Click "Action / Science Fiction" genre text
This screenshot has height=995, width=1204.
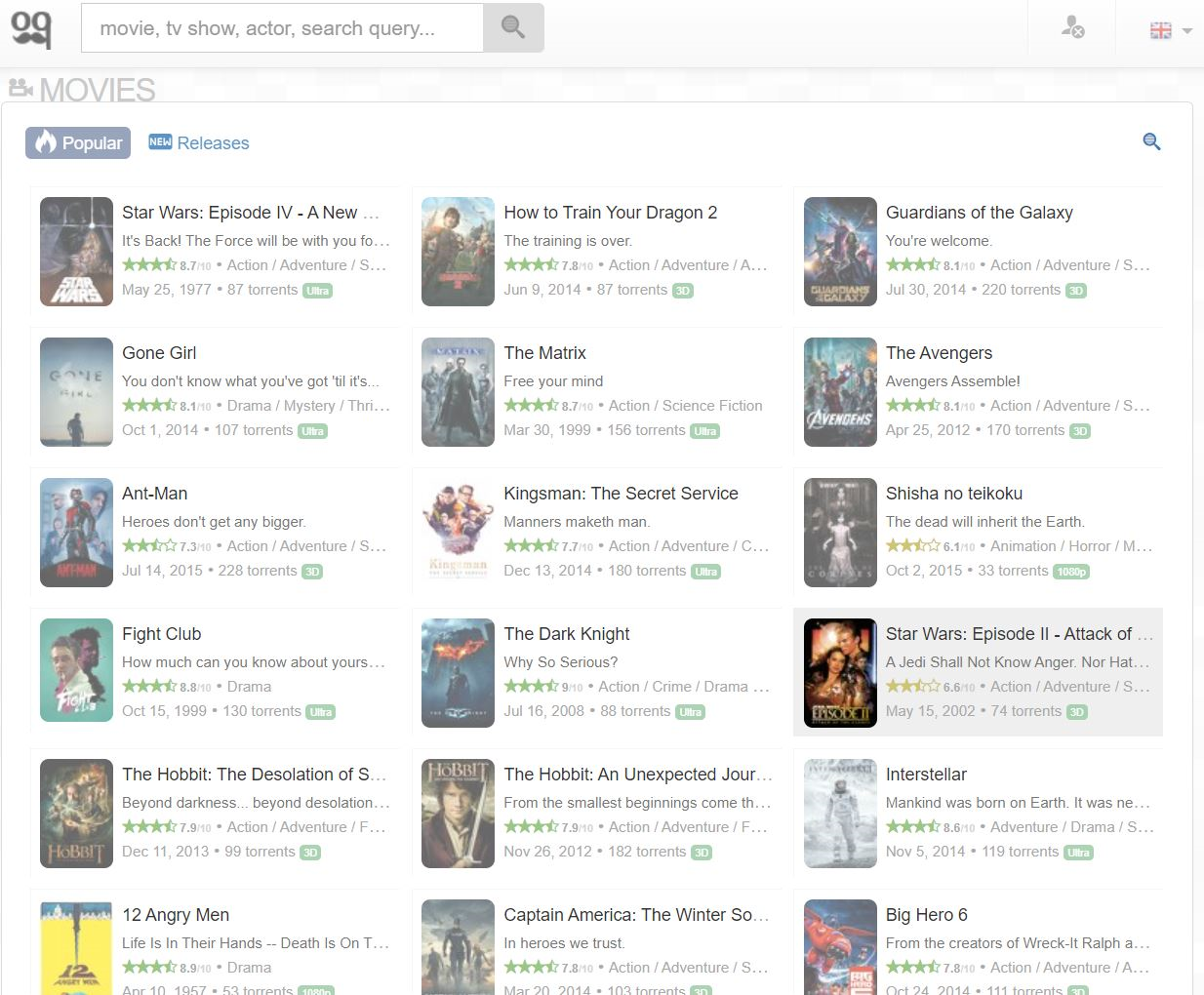click(x=686, y=406)
